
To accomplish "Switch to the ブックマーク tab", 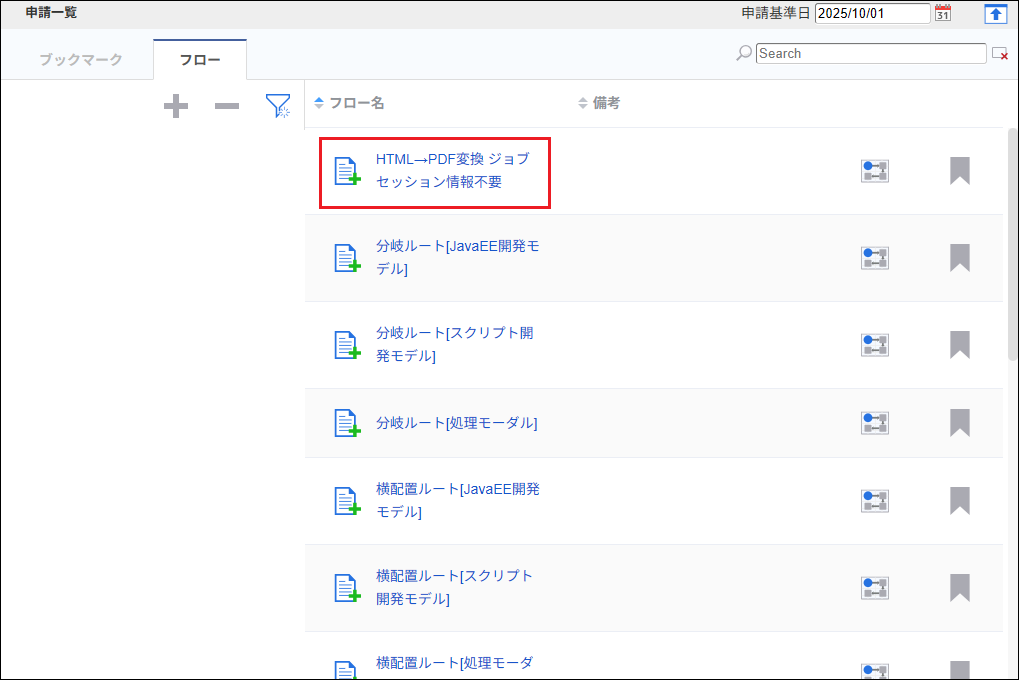I will (80, 59).
